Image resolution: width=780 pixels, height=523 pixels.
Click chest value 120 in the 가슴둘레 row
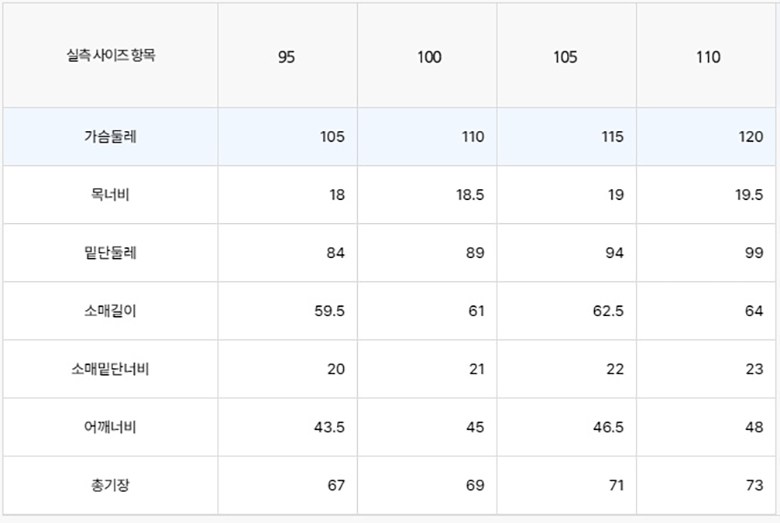pyautogui.click(x=751, y=137)
